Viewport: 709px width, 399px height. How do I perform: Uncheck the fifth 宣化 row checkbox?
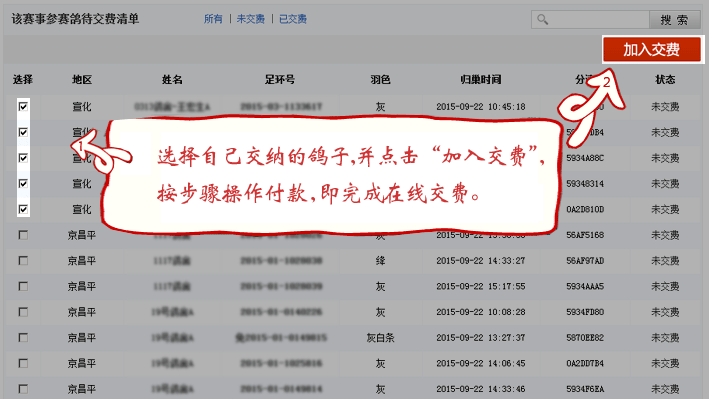tap(23, 209)
